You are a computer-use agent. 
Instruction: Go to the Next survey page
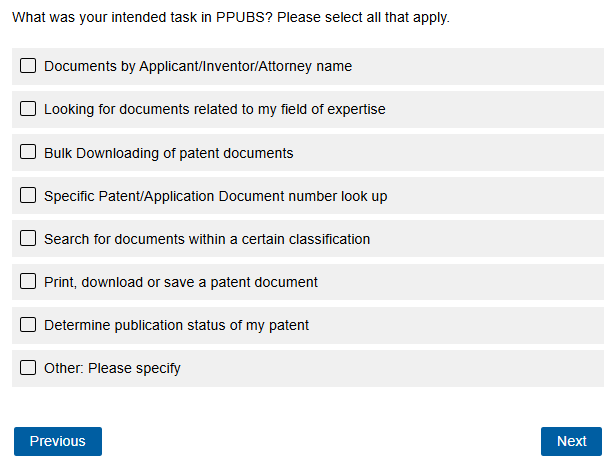point(571,441)
